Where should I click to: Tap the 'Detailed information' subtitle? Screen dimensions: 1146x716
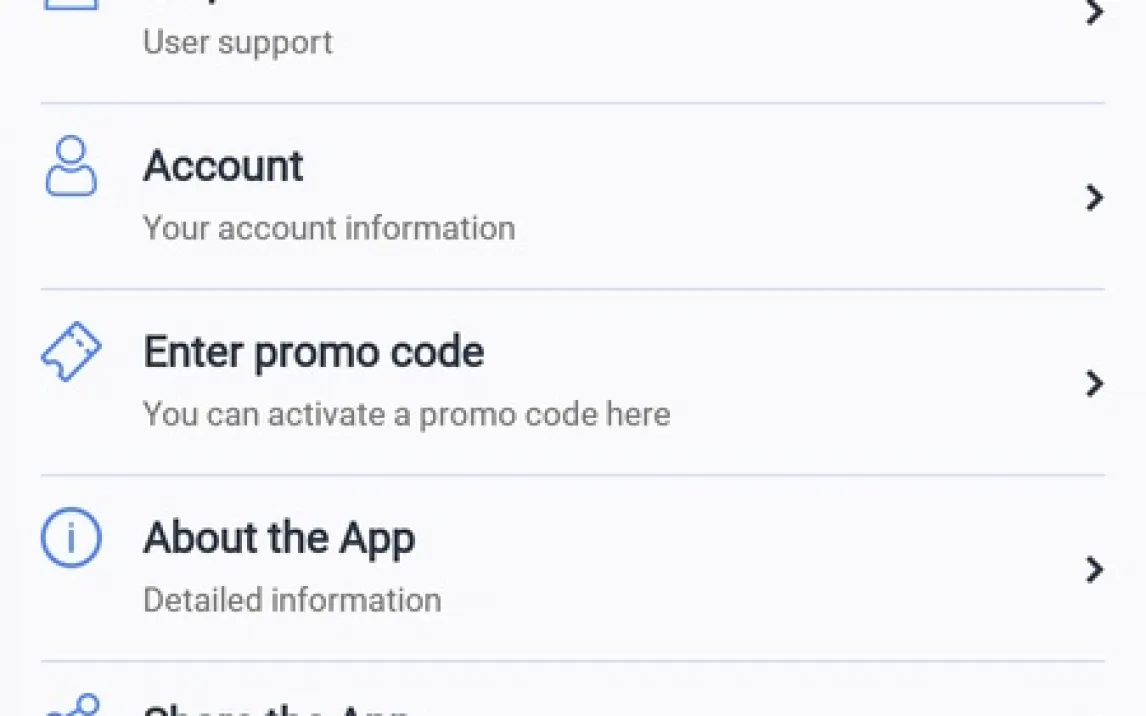pos(292,600)
